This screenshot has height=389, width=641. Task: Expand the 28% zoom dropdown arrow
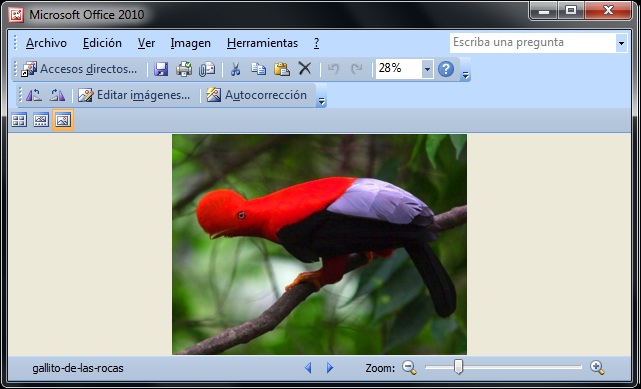coord(427,69)
